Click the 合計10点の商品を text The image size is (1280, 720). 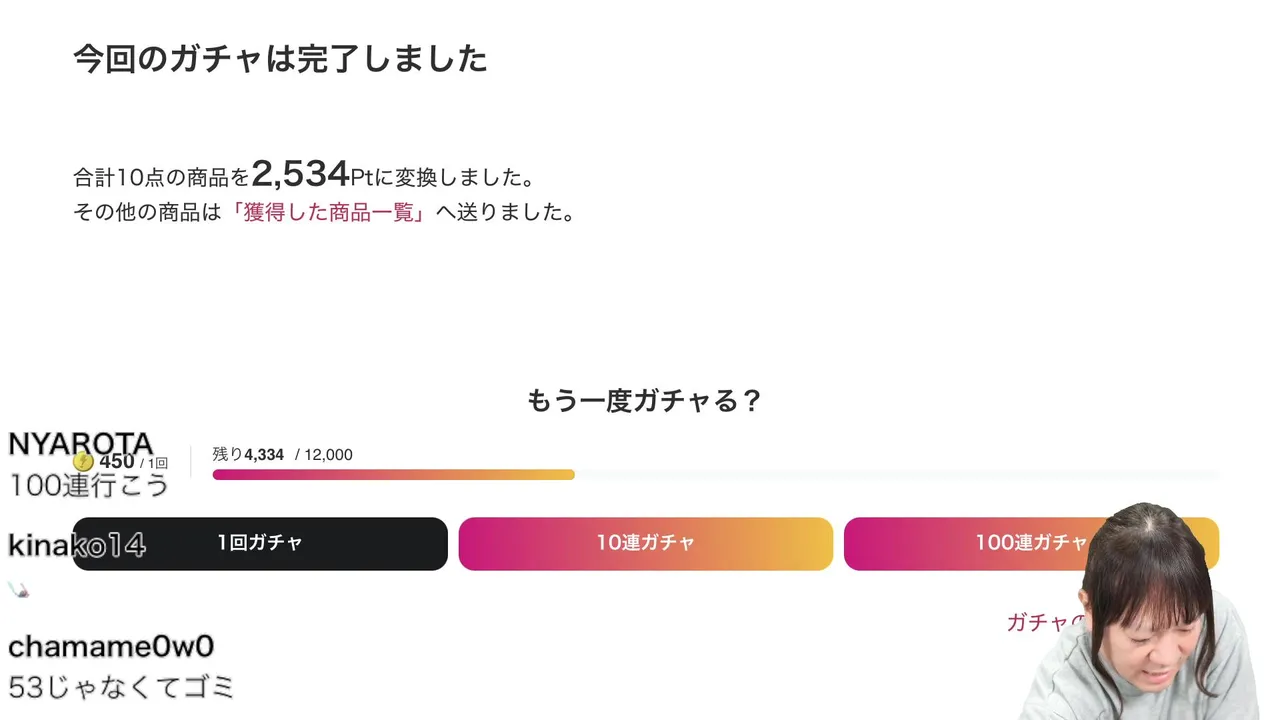click(x=161, y=178)
